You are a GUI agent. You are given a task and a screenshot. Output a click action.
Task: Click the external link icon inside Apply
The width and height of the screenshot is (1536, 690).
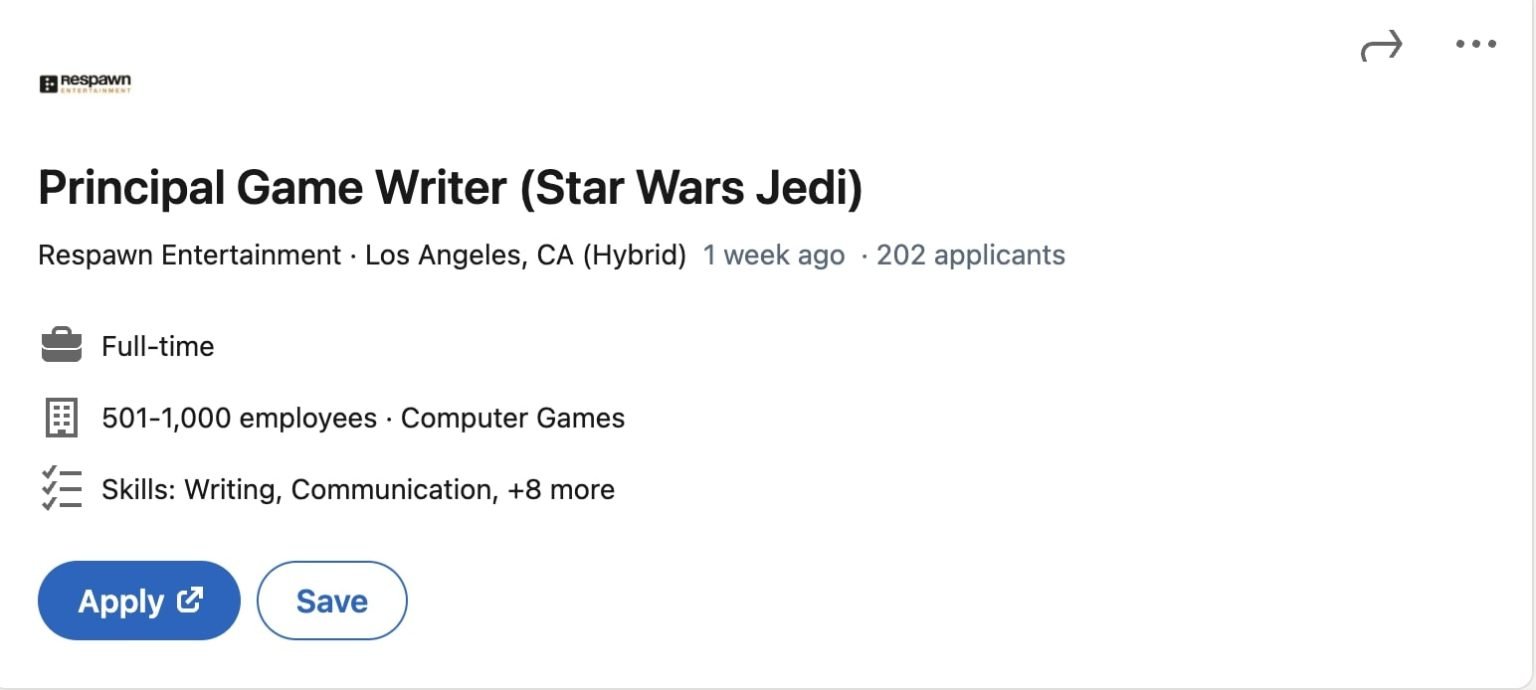point(189,600)
